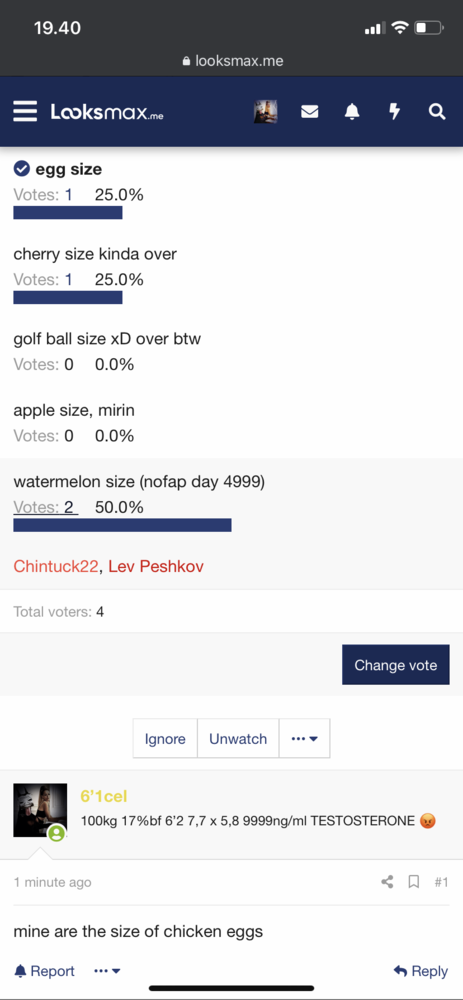This screenshot has width=463, height=1000.
Task: Click the Change vote button
Action: [x=395, y=665]
